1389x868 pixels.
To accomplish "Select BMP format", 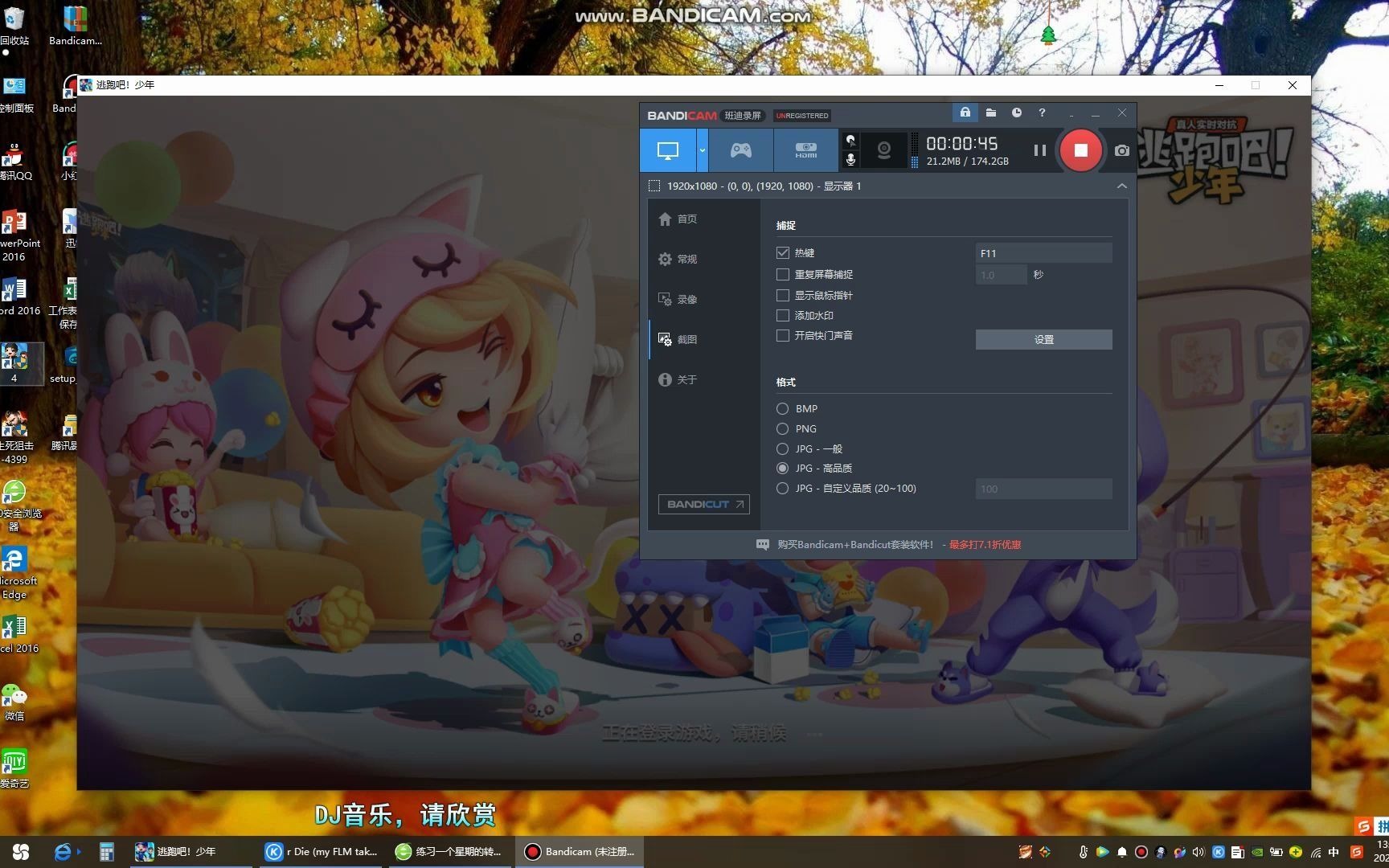I will point(782,408).
